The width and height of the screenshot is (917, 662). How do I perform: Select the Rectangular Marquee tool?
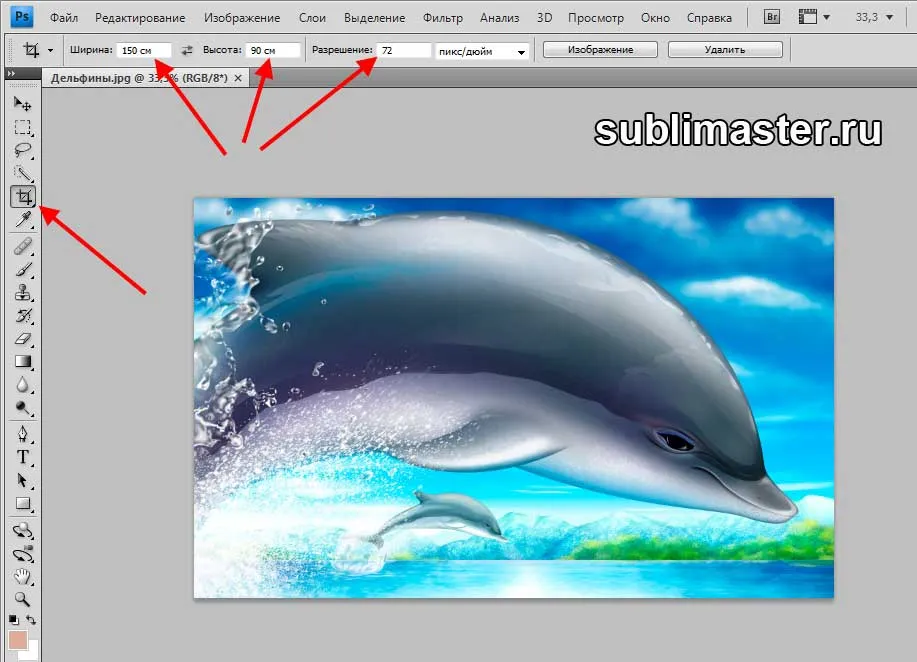(22, 127)
